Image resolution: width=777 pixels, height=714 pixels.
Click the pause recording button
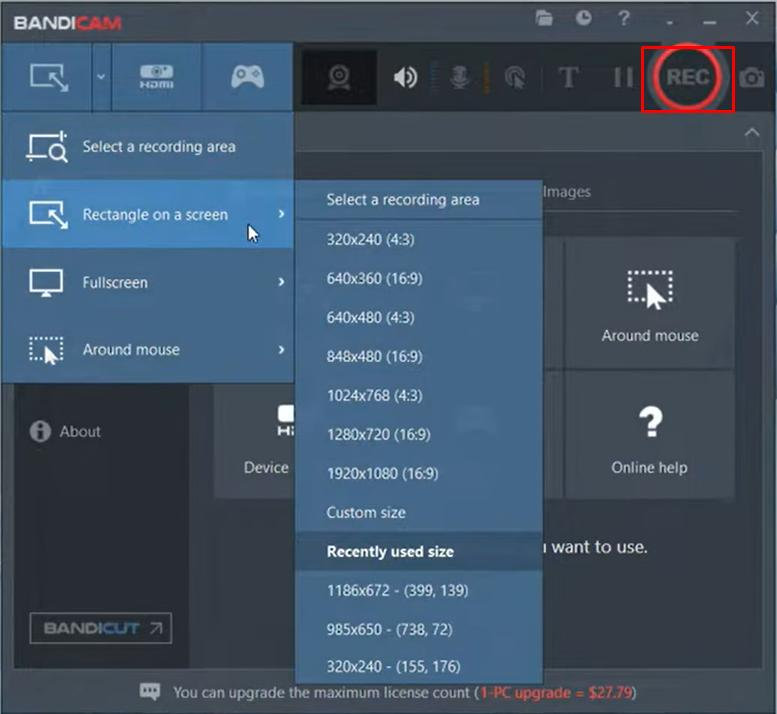point(623,77)
